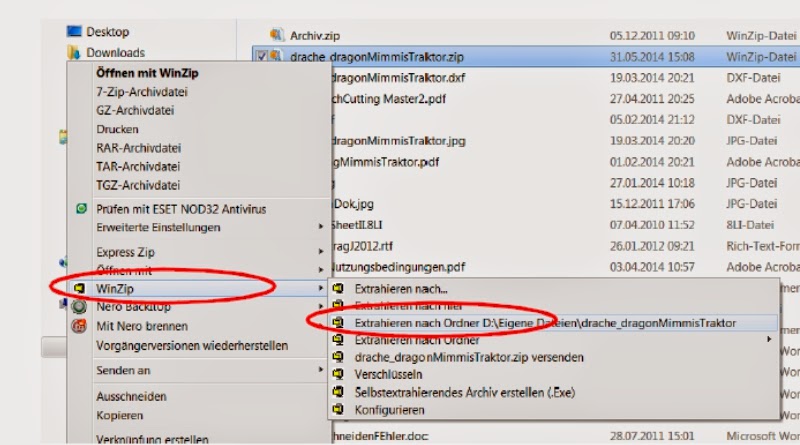Select 'TAR-Archivdatei' menu entry
800x445 pixels.
[x=138, y=166]
